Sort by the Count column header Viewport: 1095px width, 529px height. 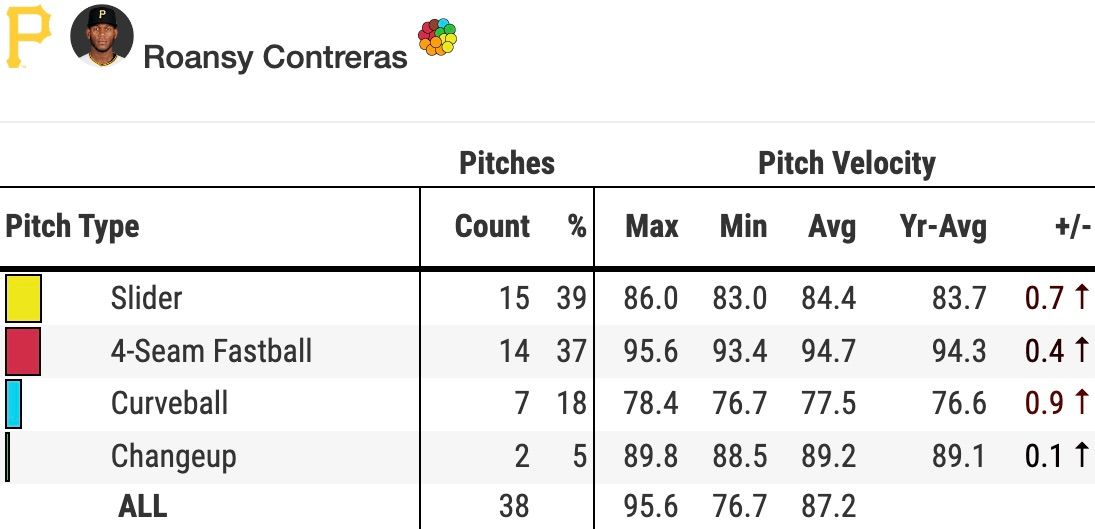coord(492,226)
